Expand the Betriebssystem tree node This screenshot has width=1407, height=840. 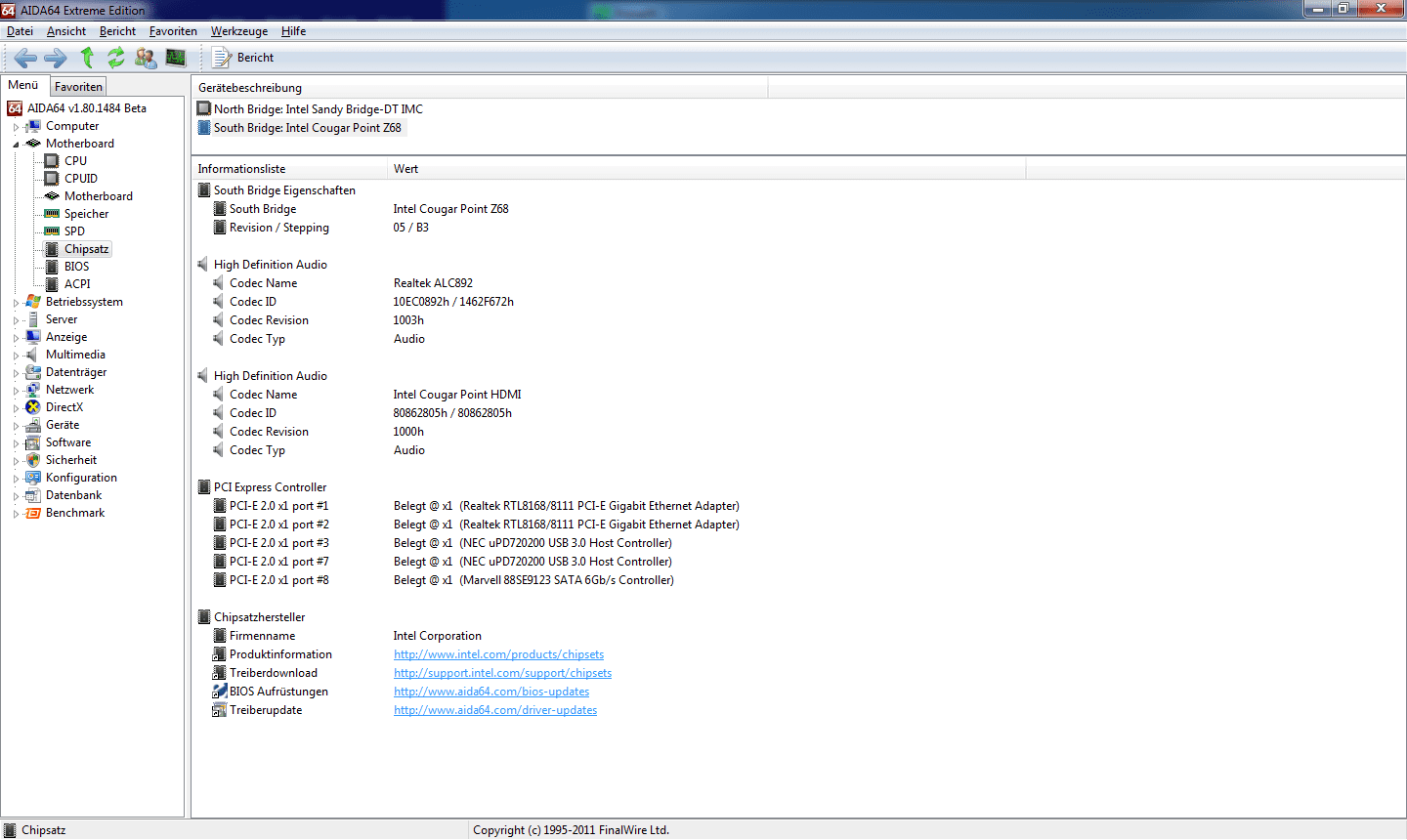point(16,303)
